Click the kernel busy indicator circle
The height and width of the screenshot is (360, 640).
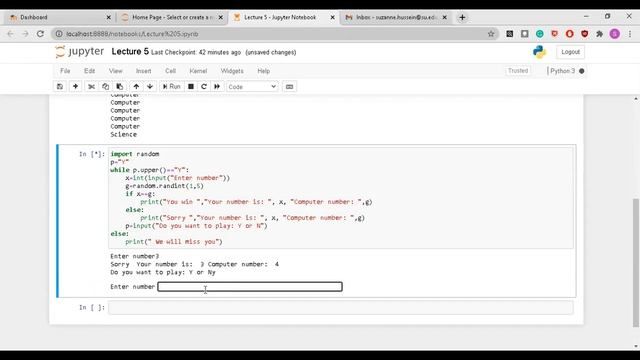click(582, 71)
